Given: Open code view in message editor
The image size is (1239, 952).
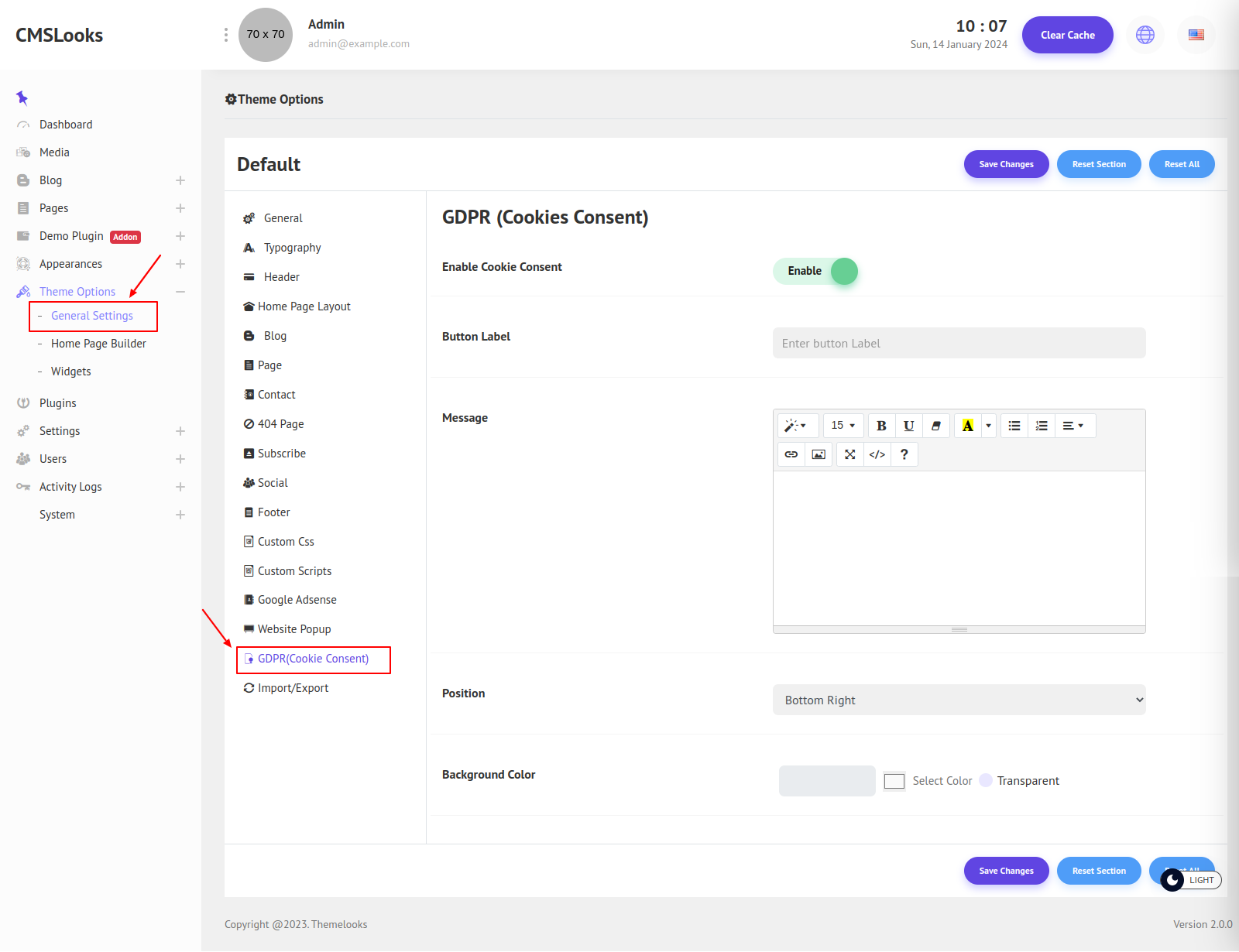Looking at the screenshot, I should tap(877, 454).
